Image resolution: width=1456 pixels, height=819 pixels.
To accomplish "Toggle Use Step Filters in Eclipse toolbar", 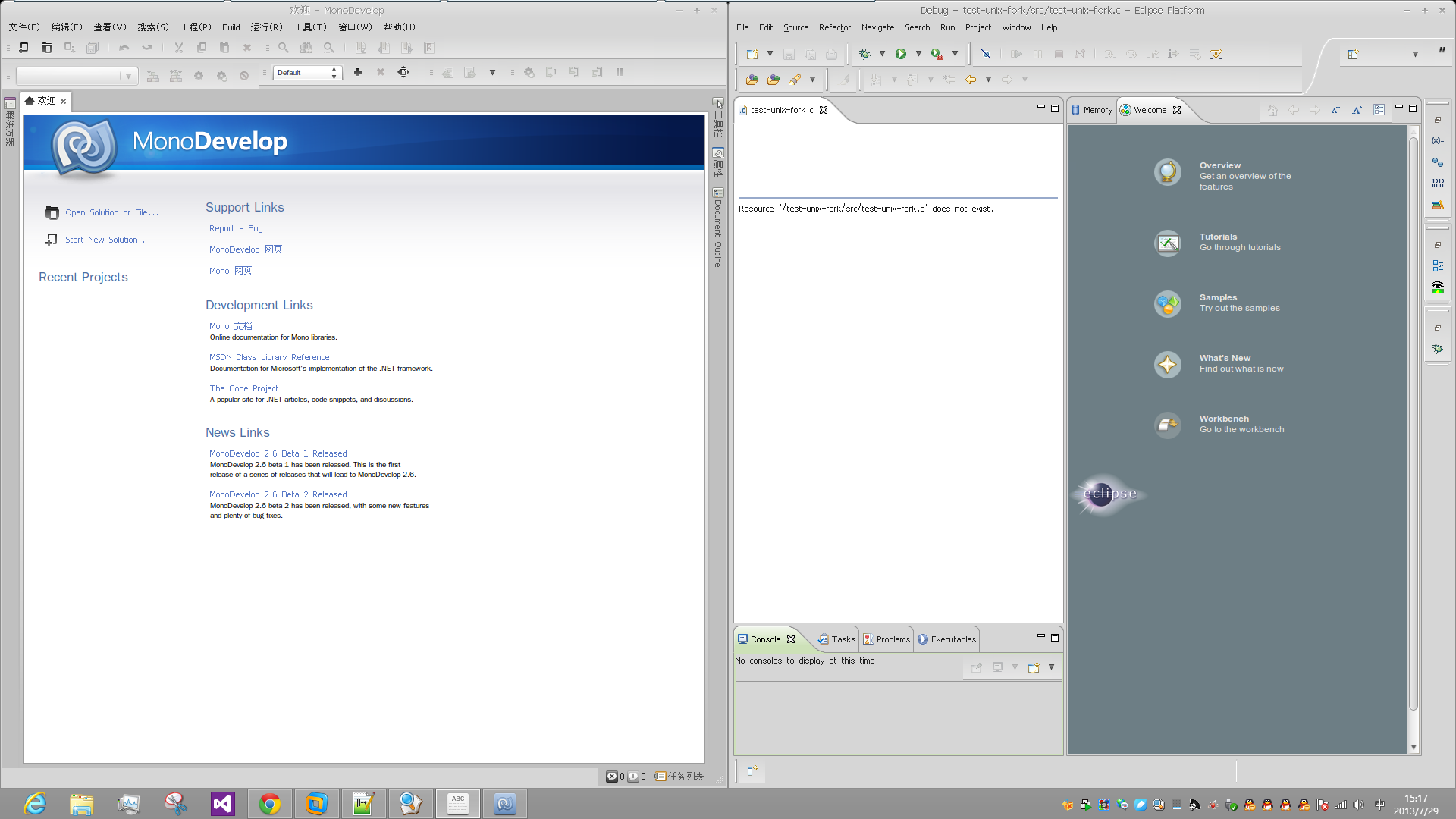I will (1216, 54).
